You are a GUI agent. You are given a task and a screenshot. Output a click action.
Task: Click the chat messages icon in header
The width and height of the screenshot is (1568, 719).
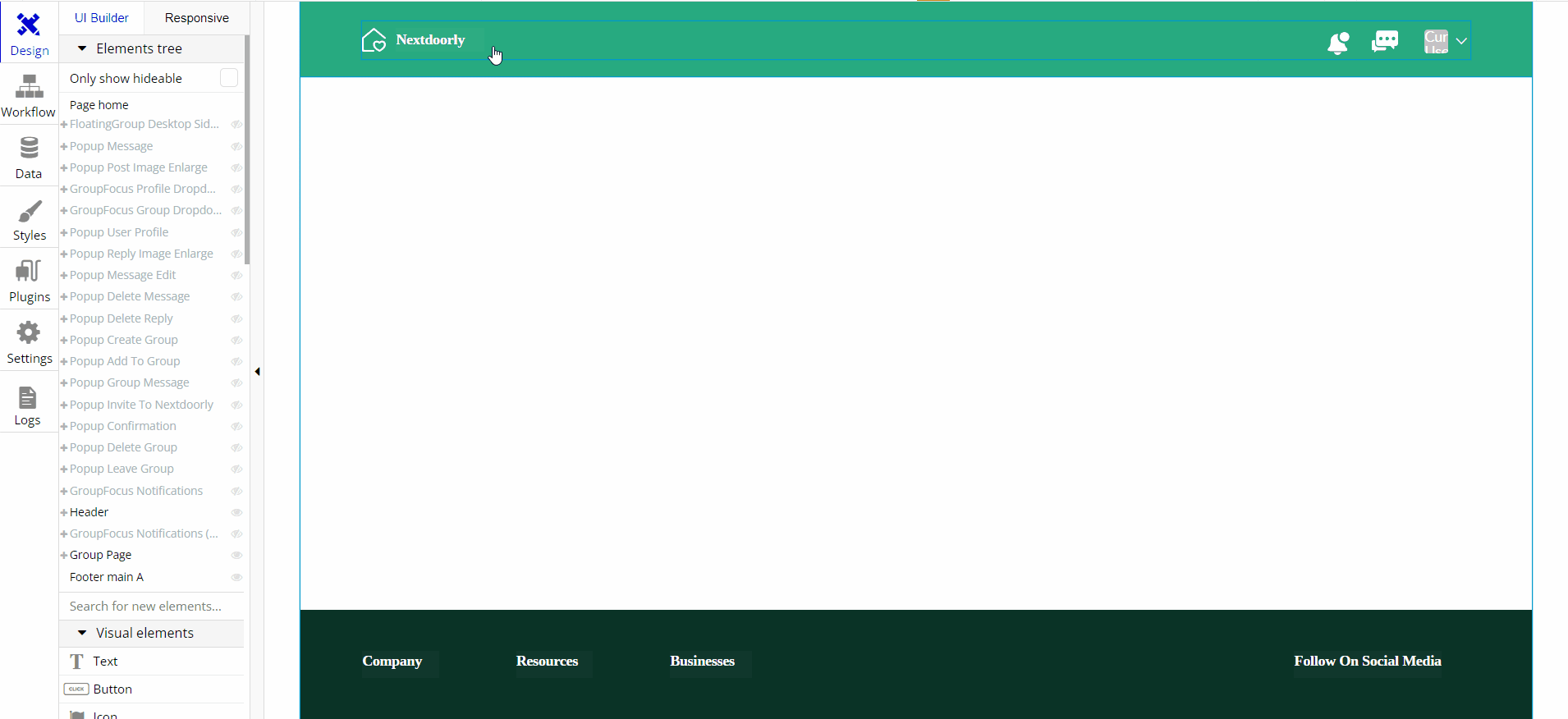tap(1385, 41)
